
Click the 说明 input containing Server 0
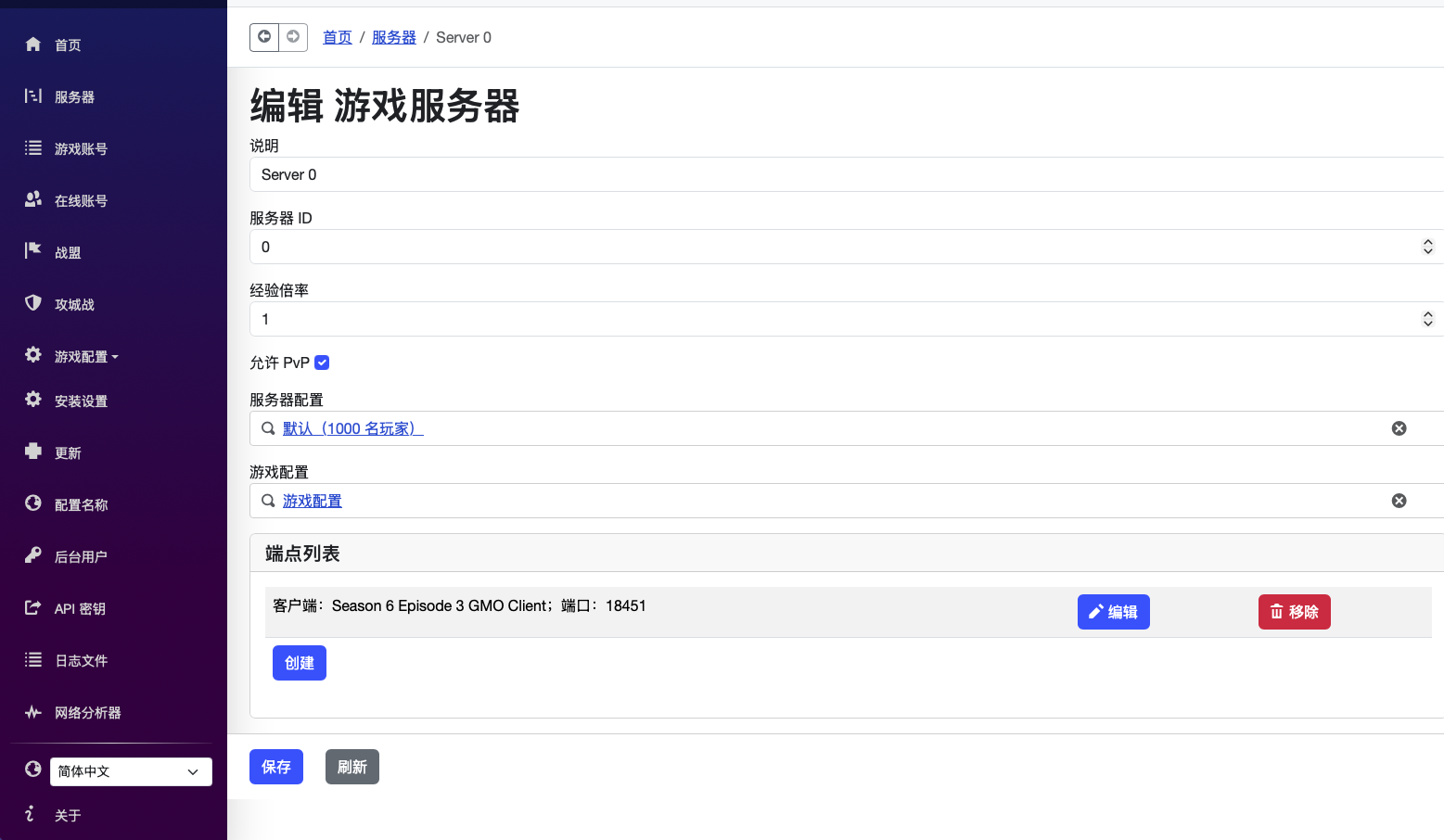point(847,174)
